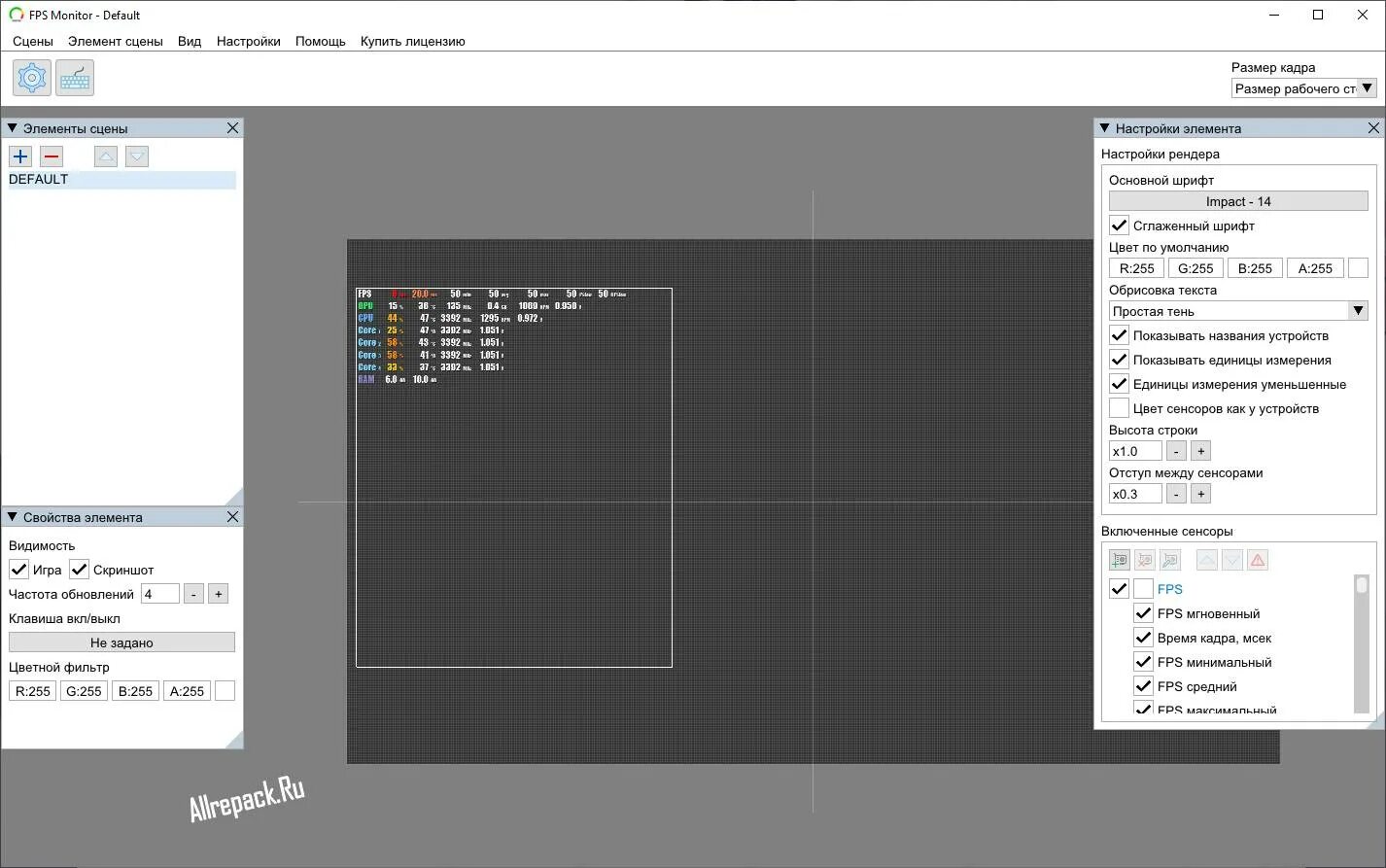This screenshot has height=868, width=1386.
Task: Decrease Частота обновлений with minus
Action: point(193,594)
